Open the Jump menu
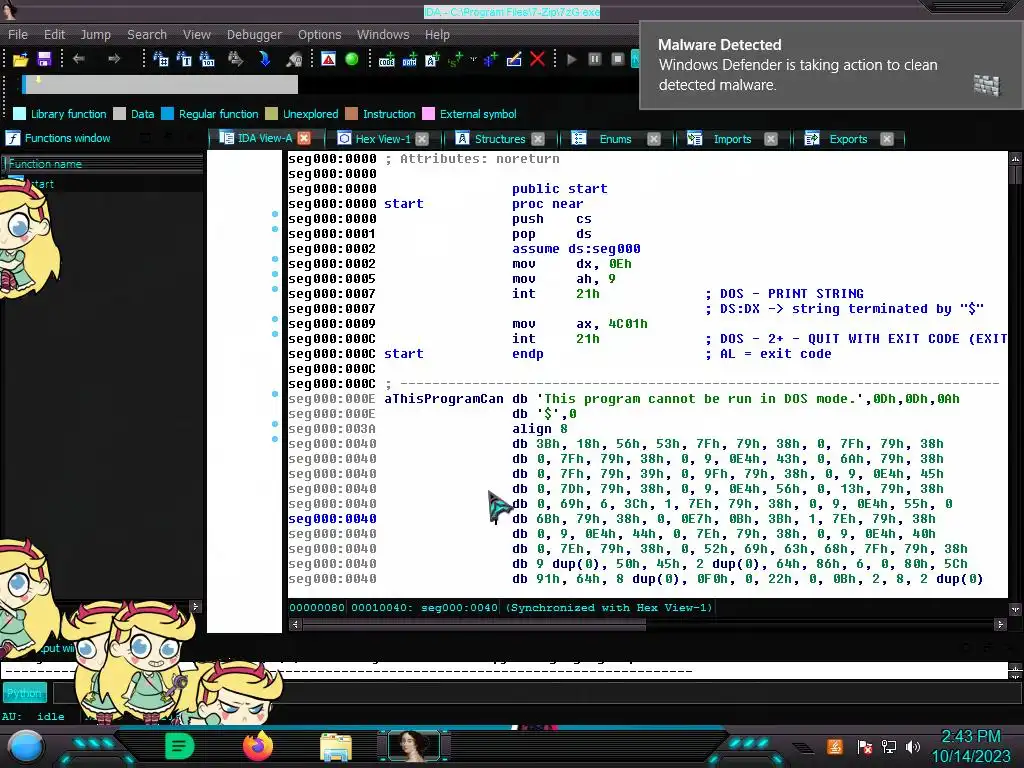The width and height of the screenshot is (1024, 768). click(x=95, y=35)
